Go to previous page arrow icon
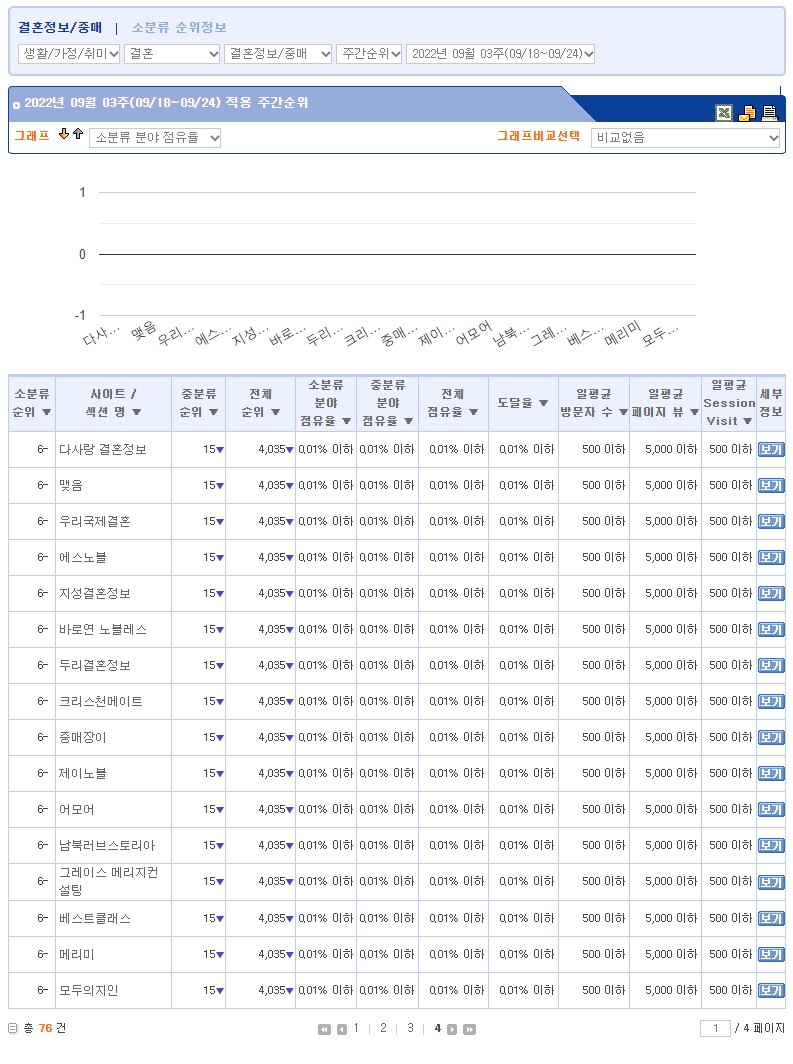793x1064 pixels. tap(341, 1029)
